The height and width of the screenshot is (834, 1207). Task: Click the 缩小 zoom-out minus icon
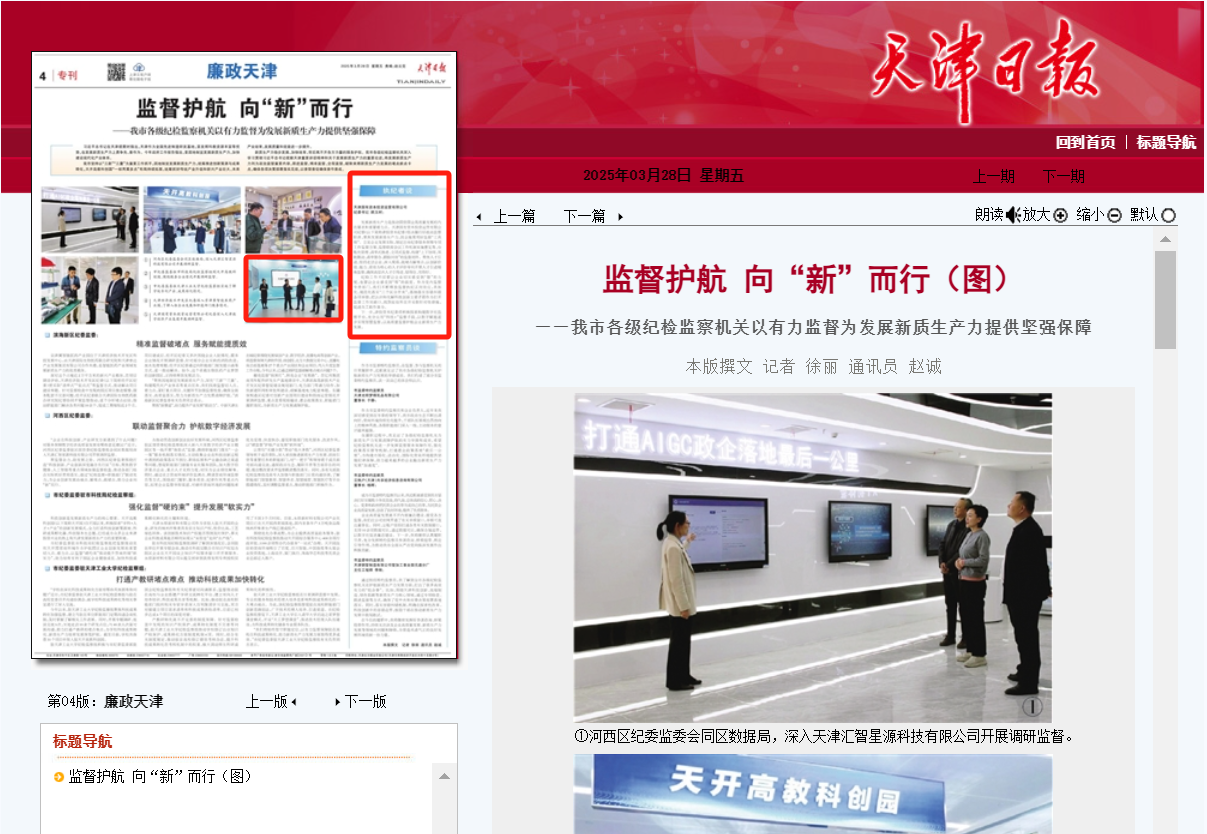1114,215
